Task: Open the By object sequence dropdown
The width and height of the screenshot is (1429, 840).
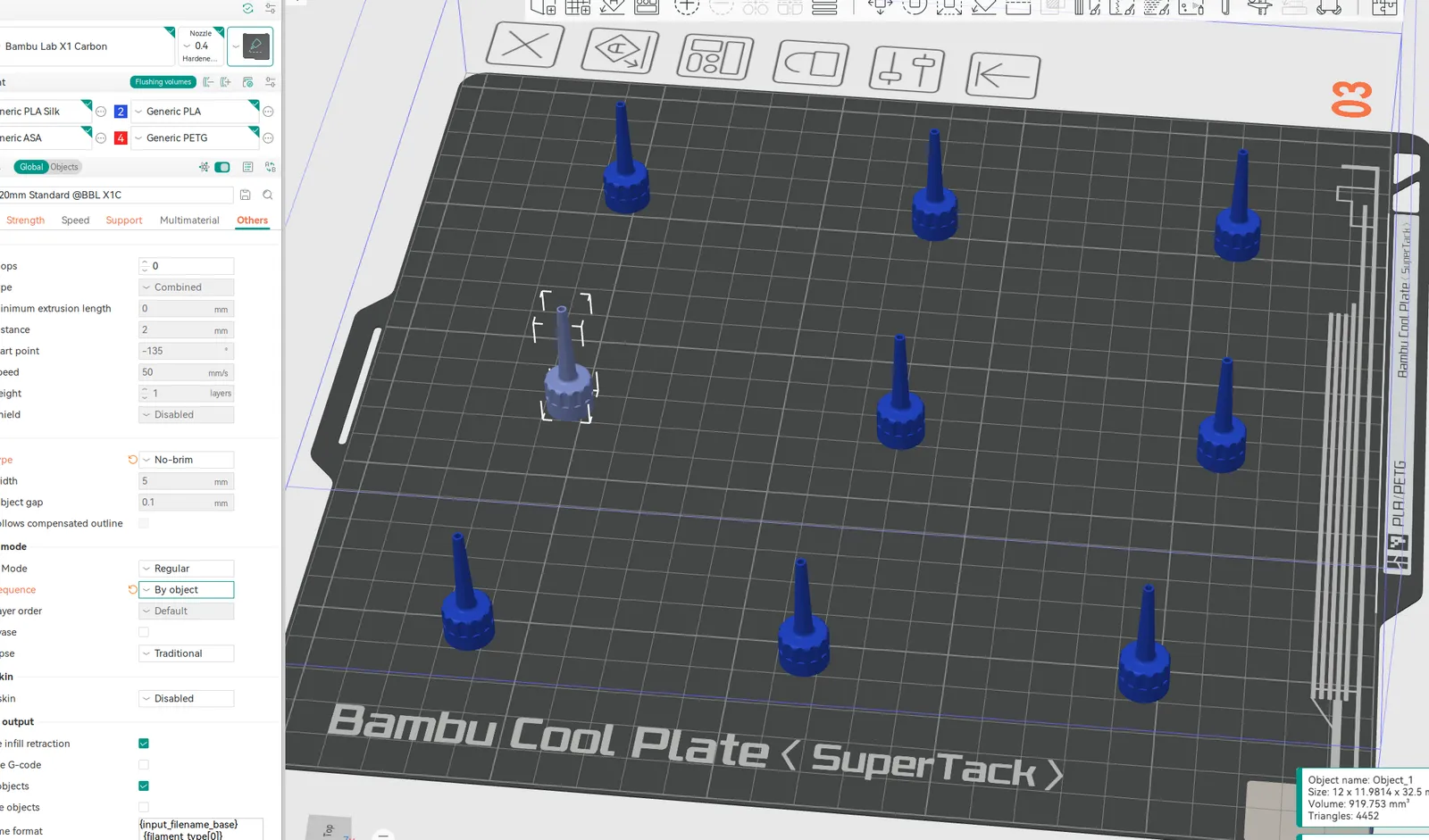Action: point(187,590)
